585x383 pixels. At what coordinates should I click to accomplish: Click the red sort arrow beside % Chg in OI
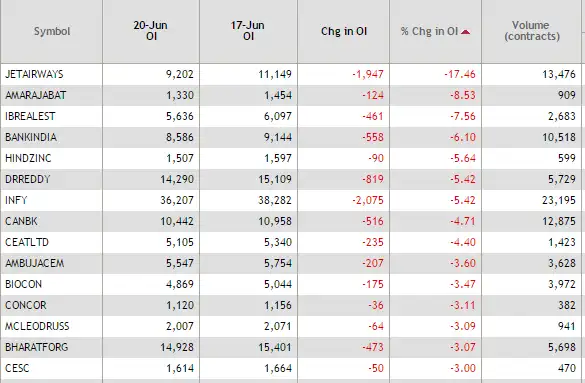point(465,32)
